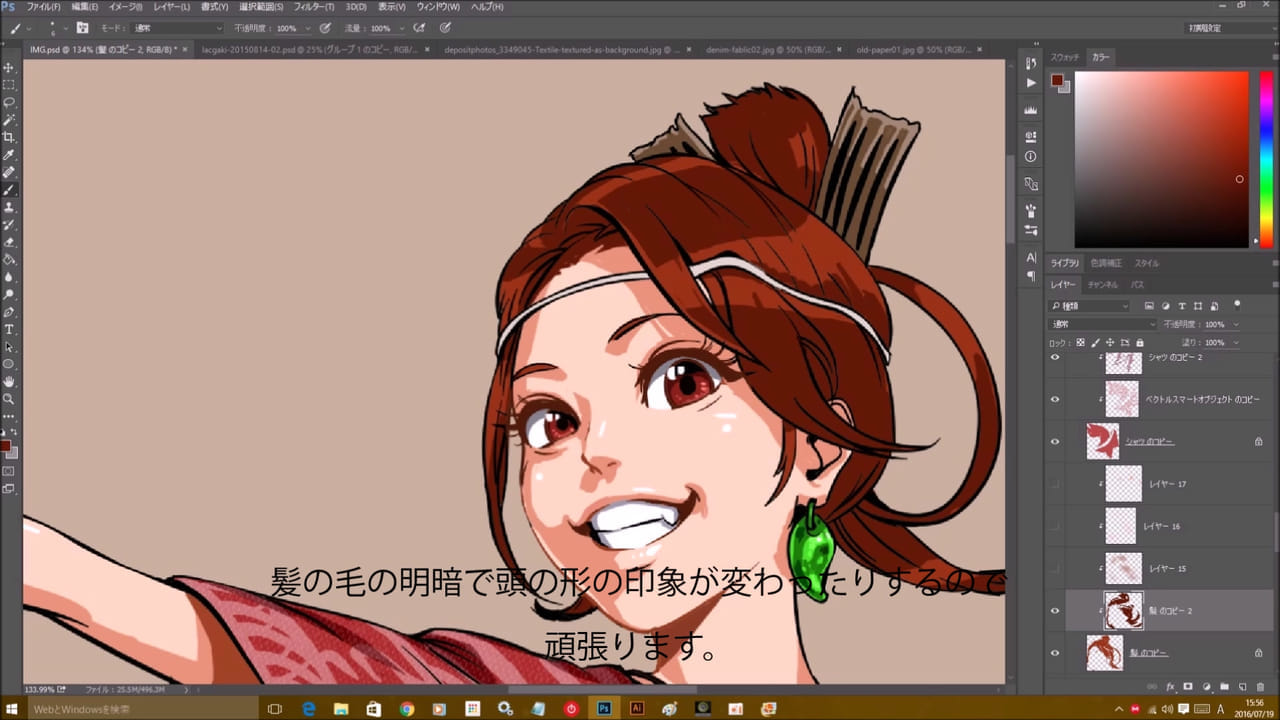Click the foreground color swatch in toolbar
Image resolution: width=1280 pixels, height=720 pixels.
(6, 446)
